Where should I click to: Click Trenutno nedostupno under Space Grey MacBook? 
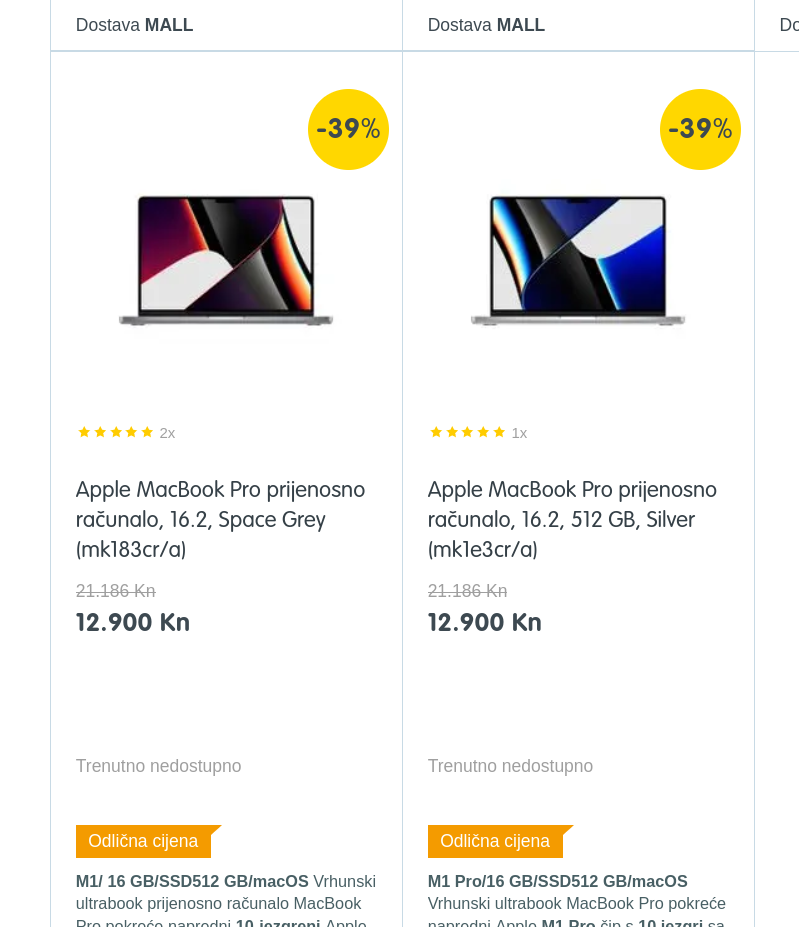158,766
